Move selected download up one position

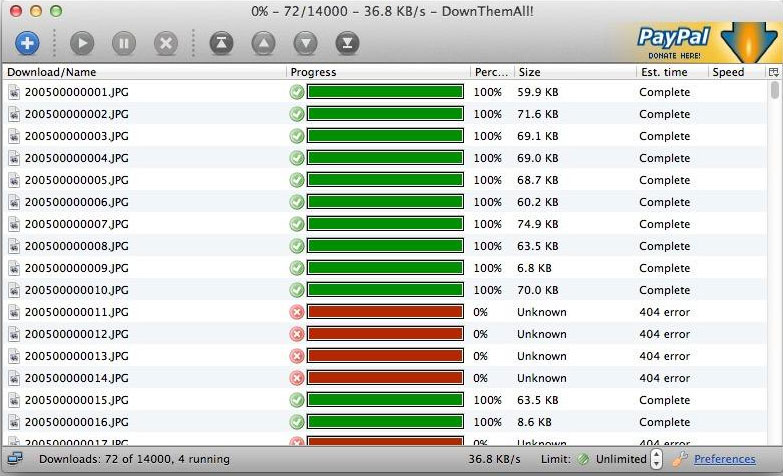(x=264, y=43)
